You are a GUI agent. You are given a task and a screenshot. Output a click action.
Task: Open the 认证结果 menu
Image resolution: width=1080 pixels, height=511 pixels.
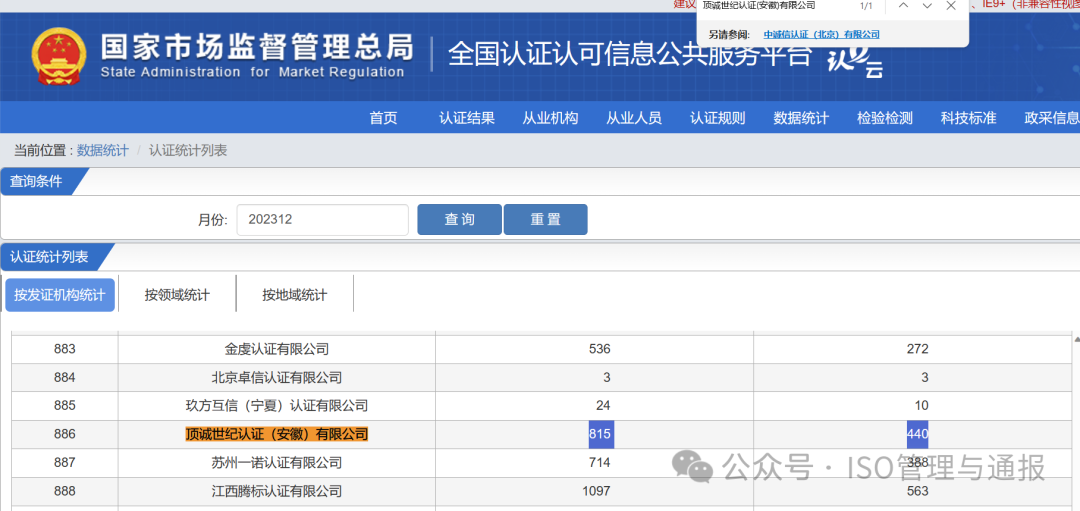[467, 118]
